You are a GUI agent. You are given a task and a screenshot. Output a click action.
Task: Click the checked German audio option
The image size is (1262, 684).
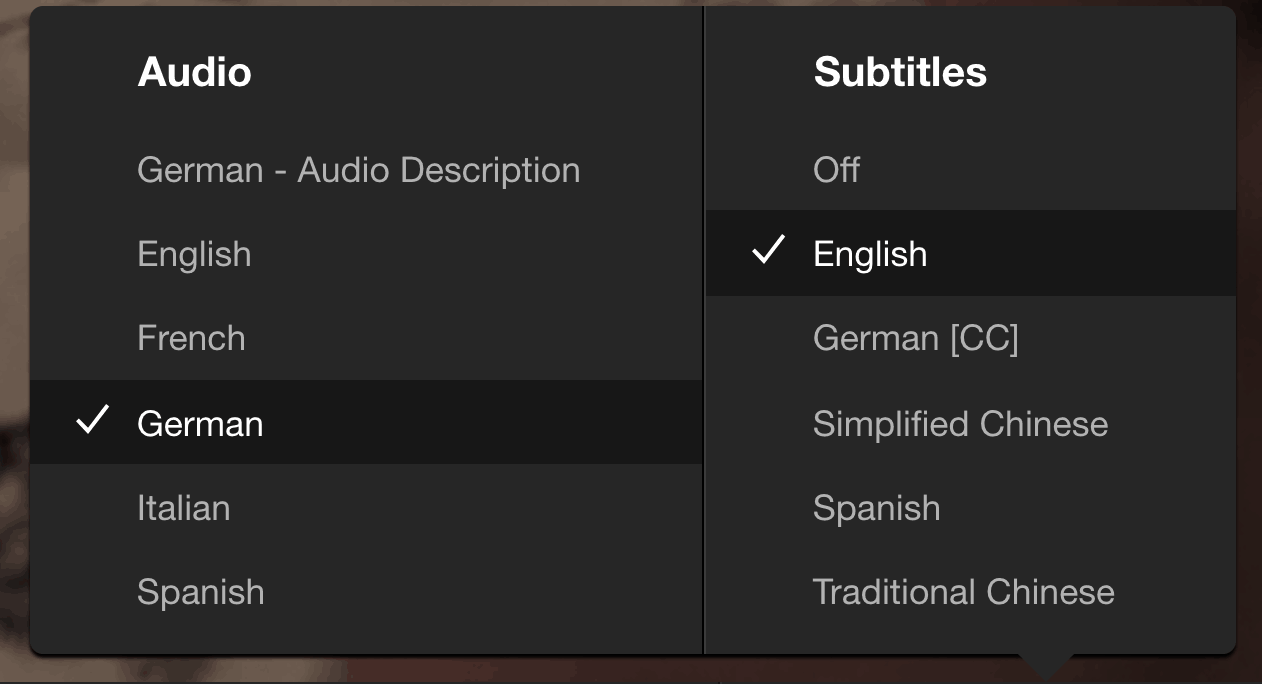pos(200,424)
